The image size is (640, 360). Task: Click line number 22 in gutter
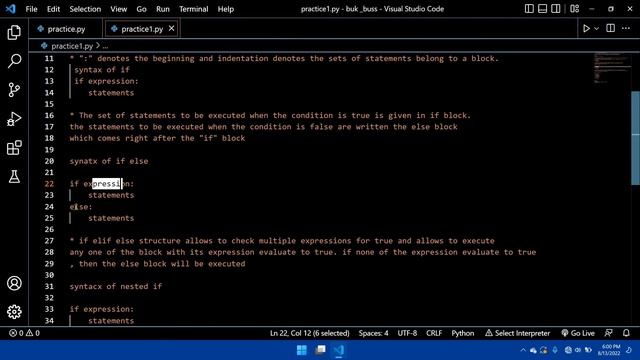click(49, 184)
